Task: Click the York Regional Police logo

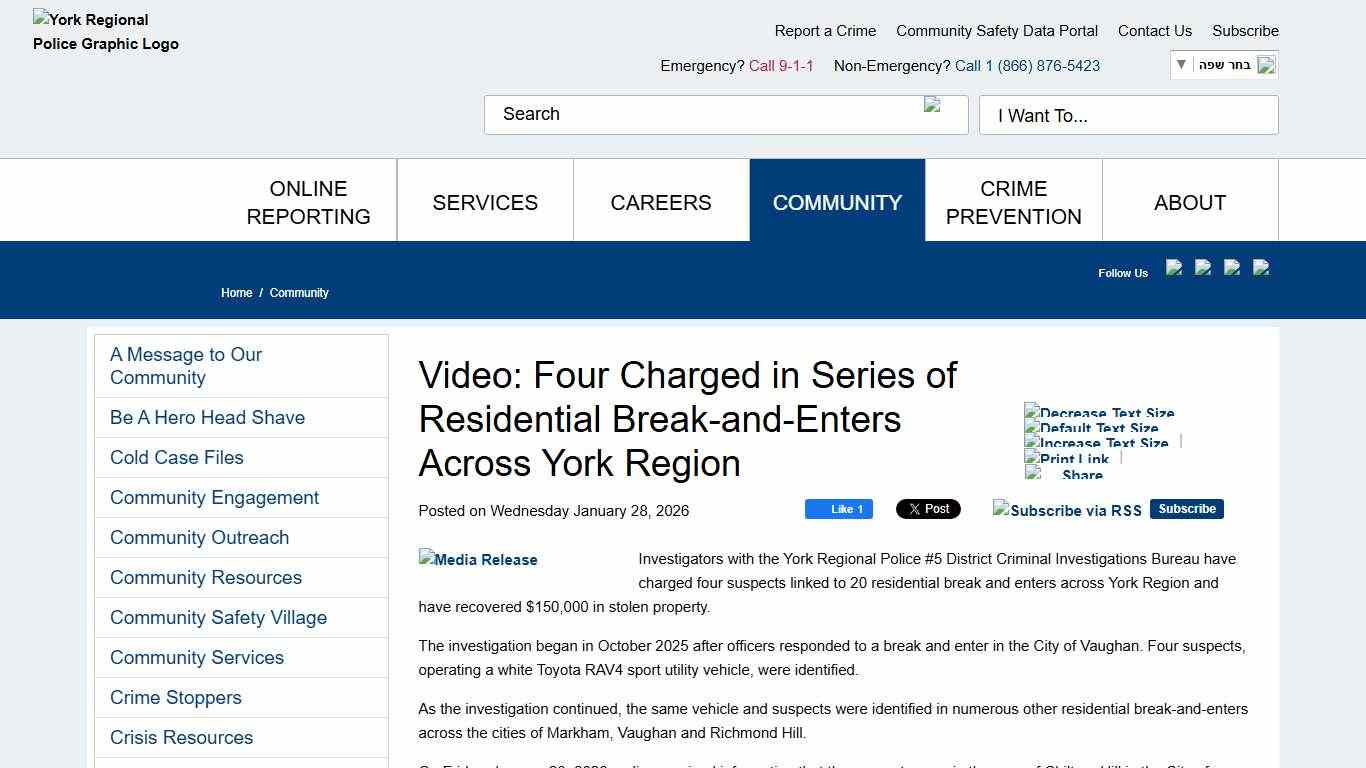Action: (x=105, y=31)
